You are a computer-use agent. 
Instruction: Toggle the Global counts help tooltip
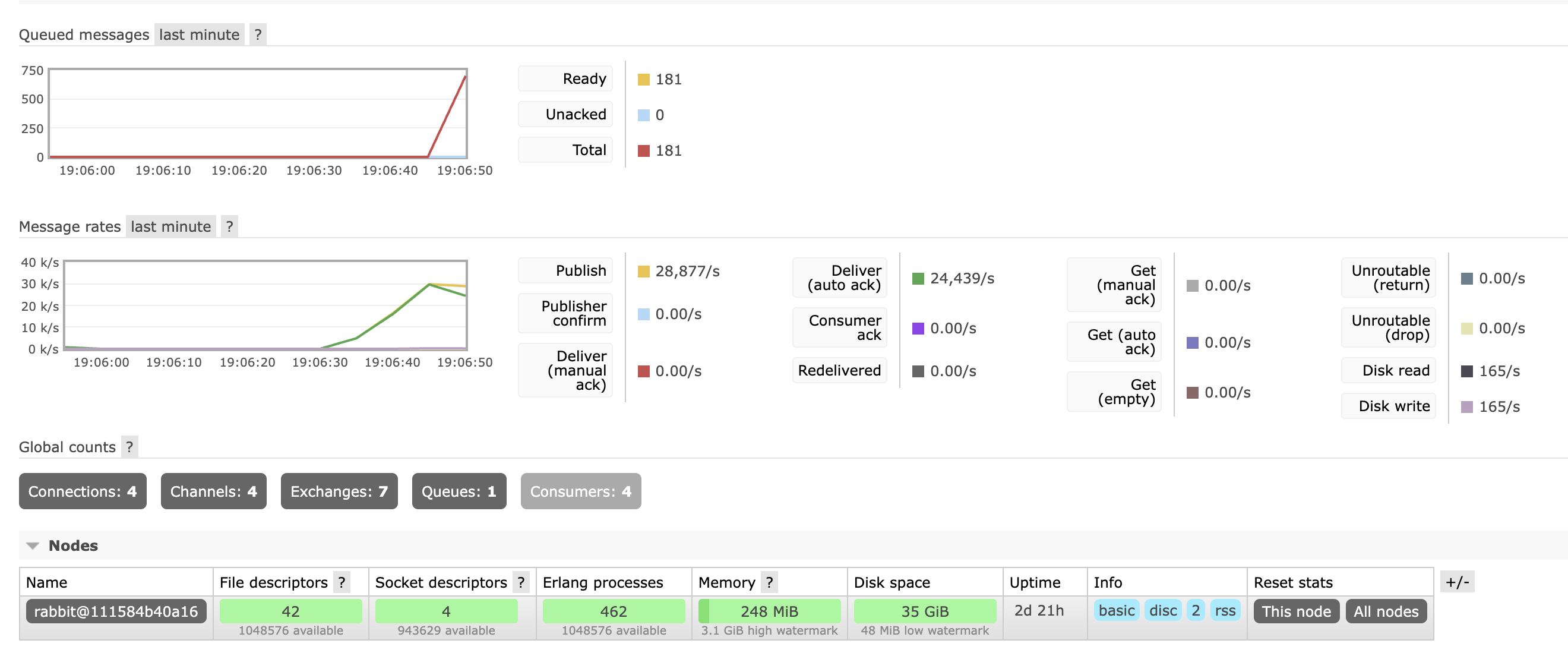point(127,446)
